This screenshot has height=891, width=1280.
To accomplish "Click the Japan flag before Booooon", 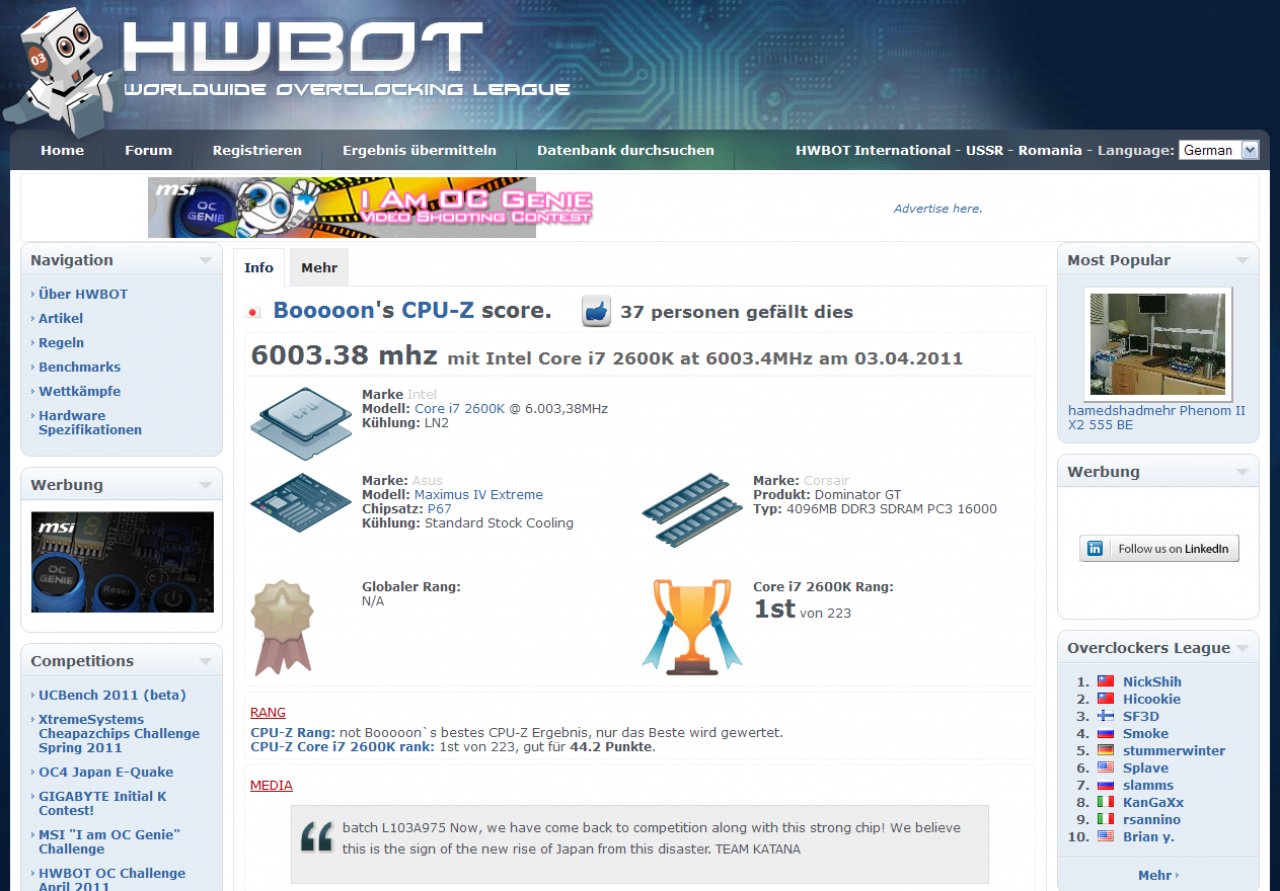I will coord(254,312).
